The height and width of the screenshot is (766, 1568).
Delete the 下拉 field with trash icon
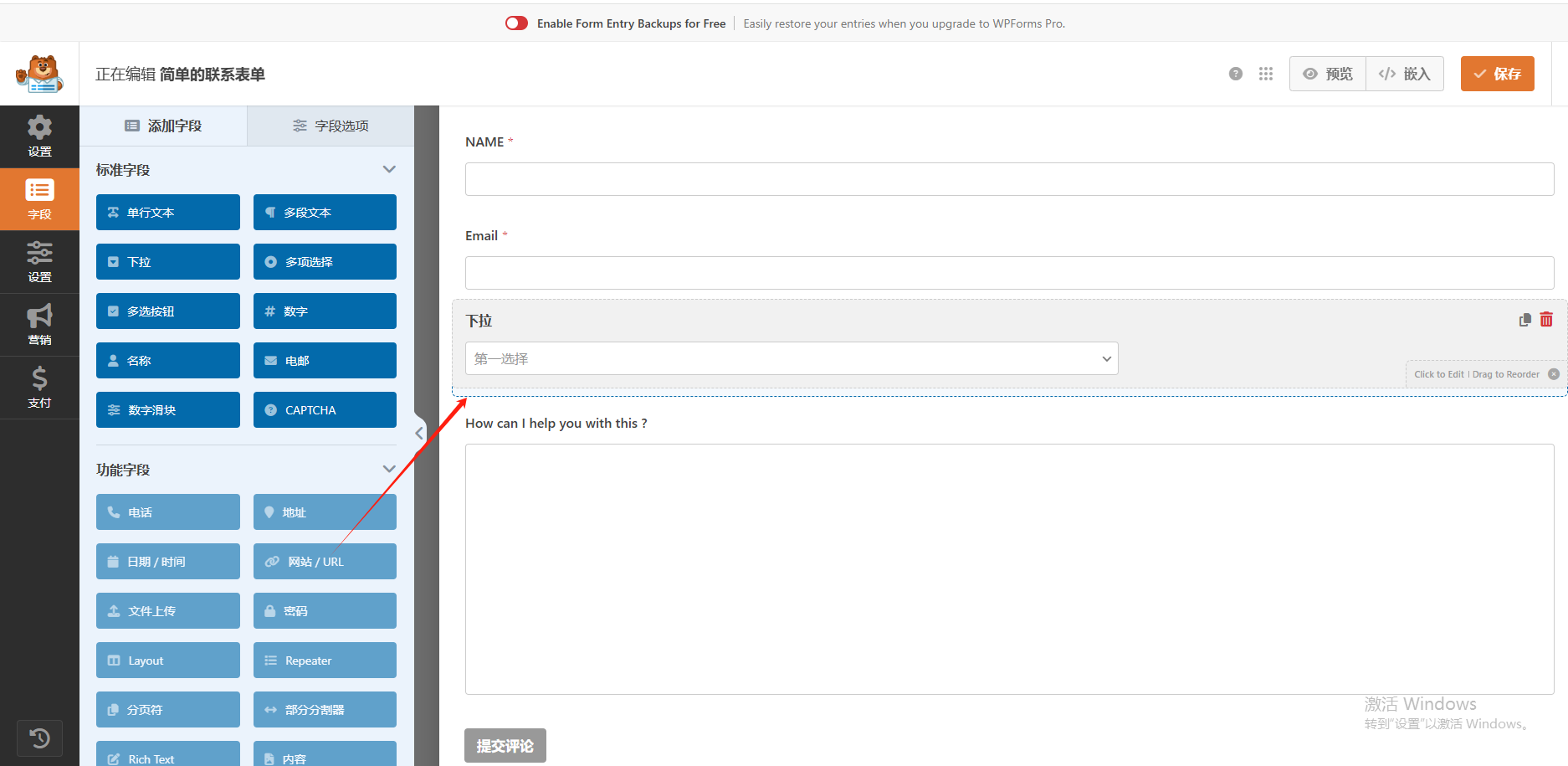(1546, 320)
